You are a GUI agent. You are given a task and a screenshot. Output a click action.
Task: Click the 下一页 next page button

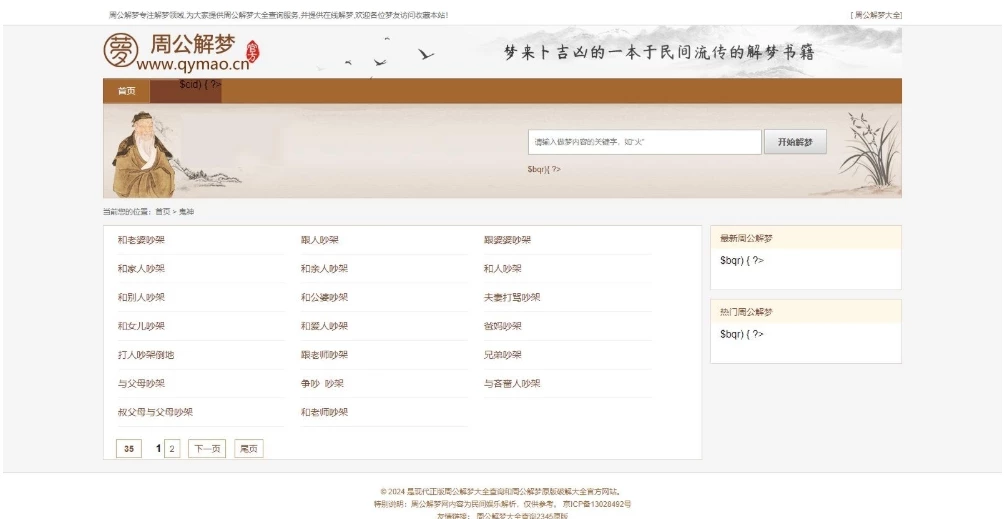click(207, 449)
